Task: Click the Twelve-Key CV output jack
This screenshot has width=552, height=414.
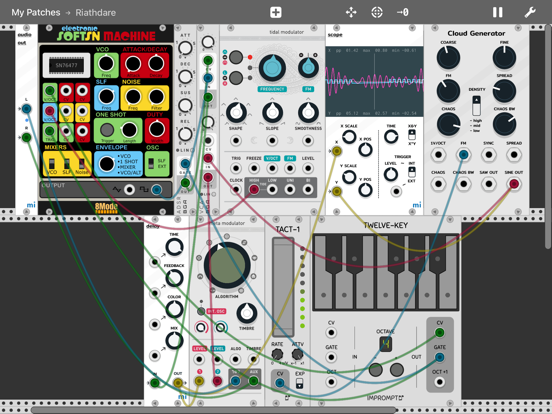Action: coord(439,332)
